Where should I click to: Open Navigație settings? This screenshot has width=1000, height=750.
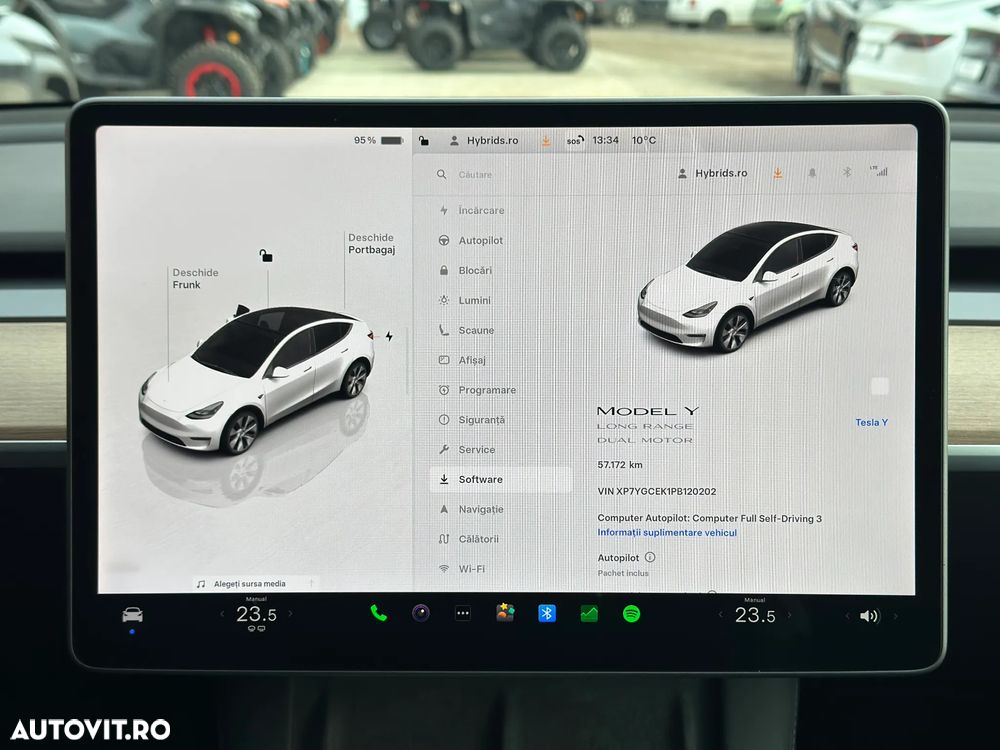pyautogui.click(x=472, y=510)
